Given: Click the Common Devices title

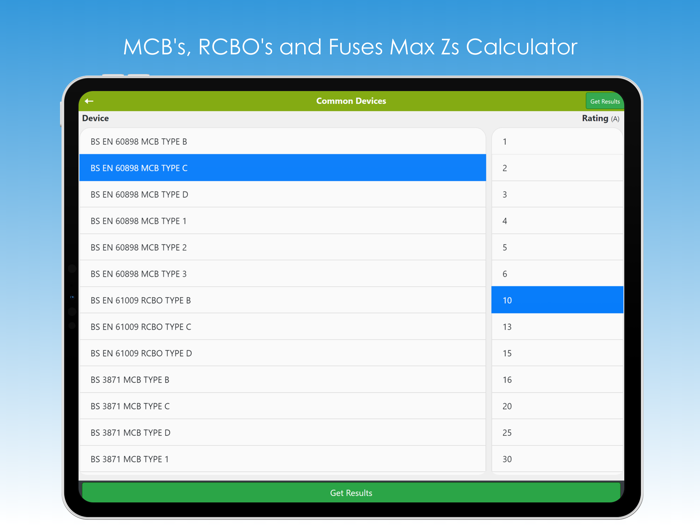Looking at the screenshot, I should [x=351, y=101].
